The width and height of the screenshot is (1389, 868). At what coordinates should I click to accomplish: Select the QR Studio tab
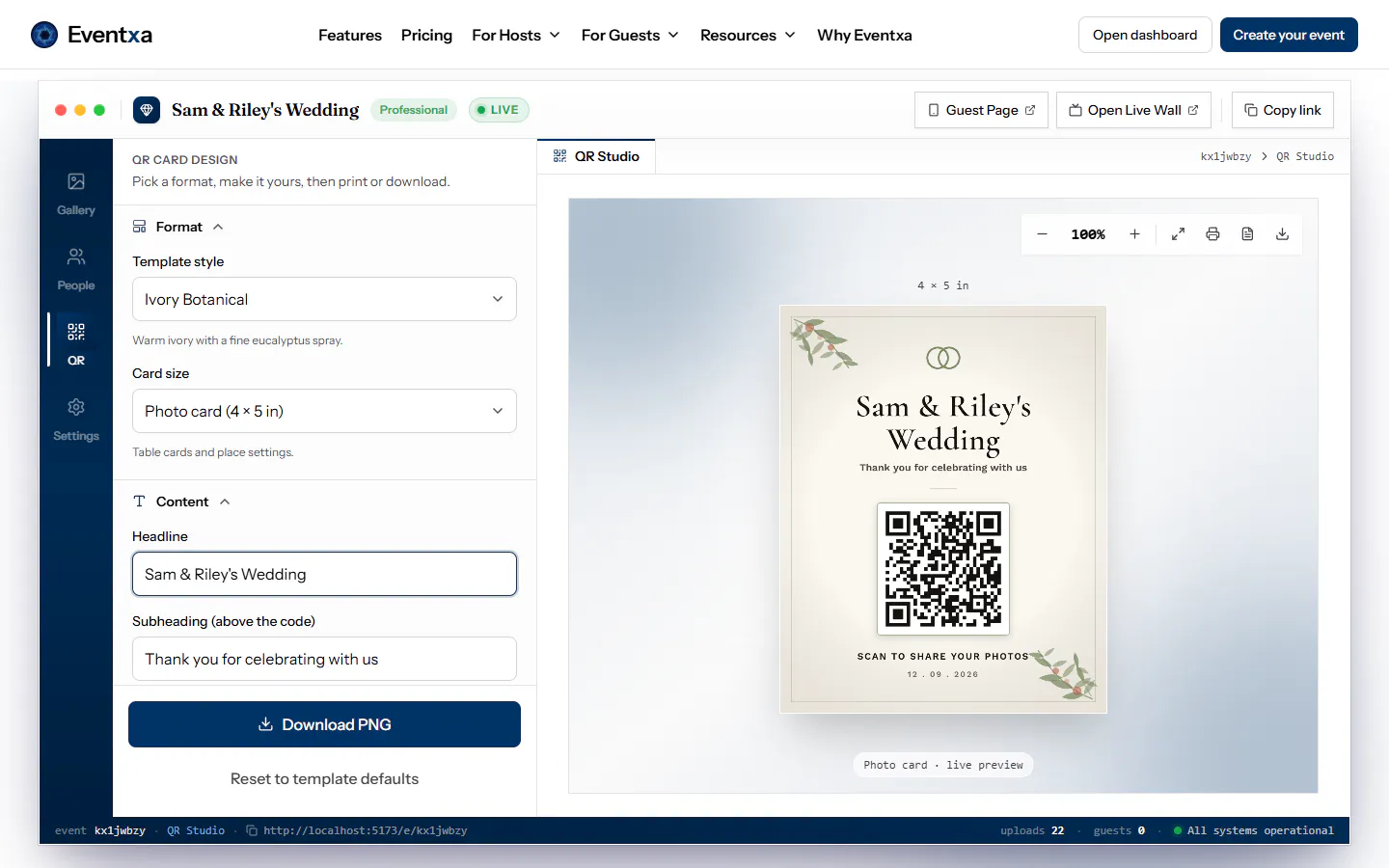(x=596, y=156)
